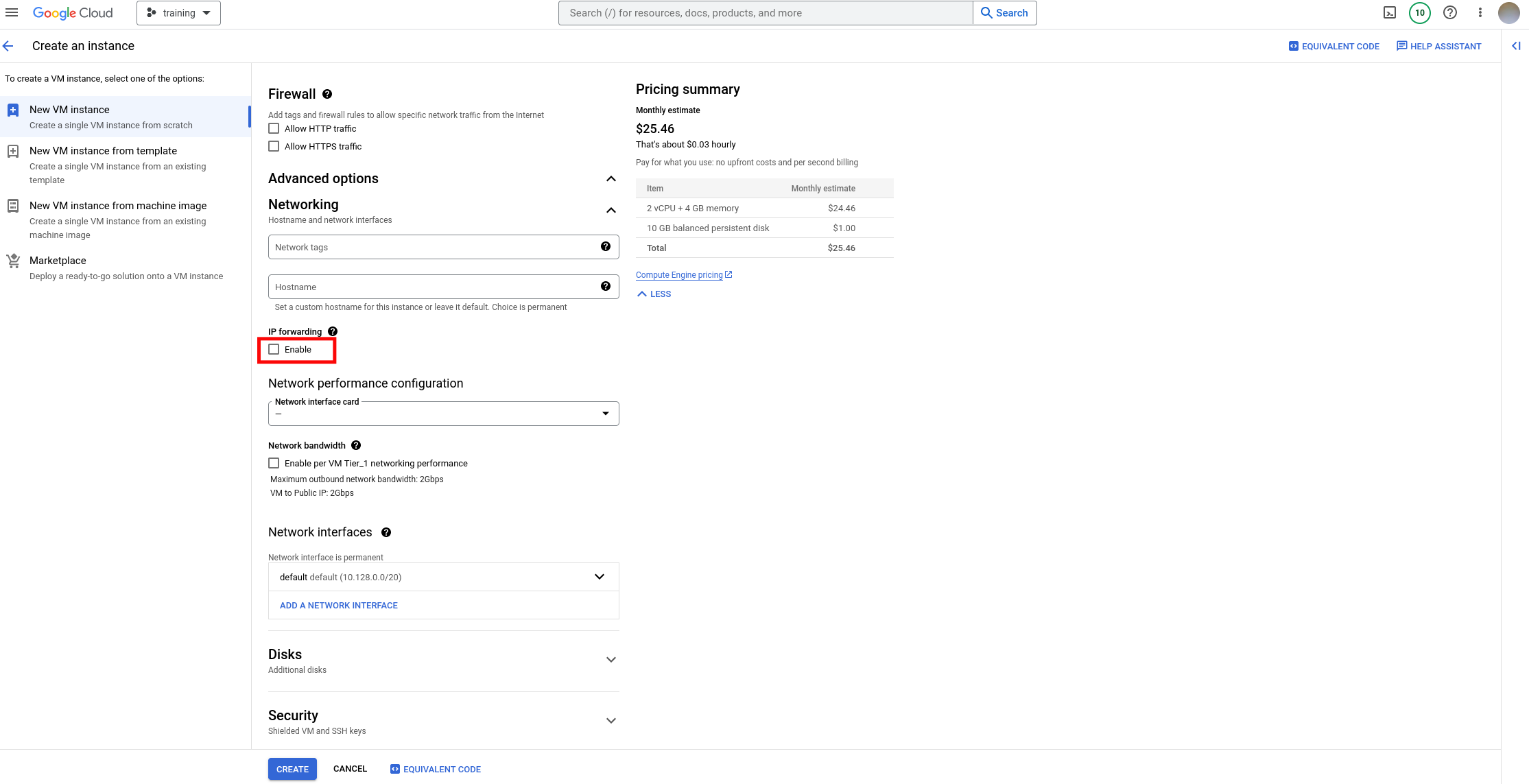
Task: Click the blue CREATE button
Action: point(292,769)
